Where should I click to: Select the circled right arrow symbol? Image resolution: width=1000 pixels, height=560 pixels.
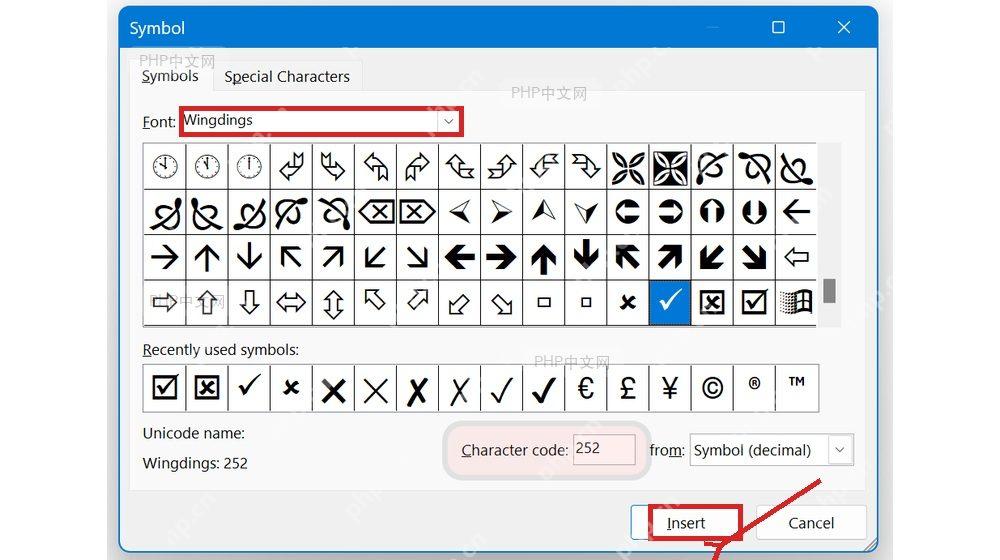(670, 212)
